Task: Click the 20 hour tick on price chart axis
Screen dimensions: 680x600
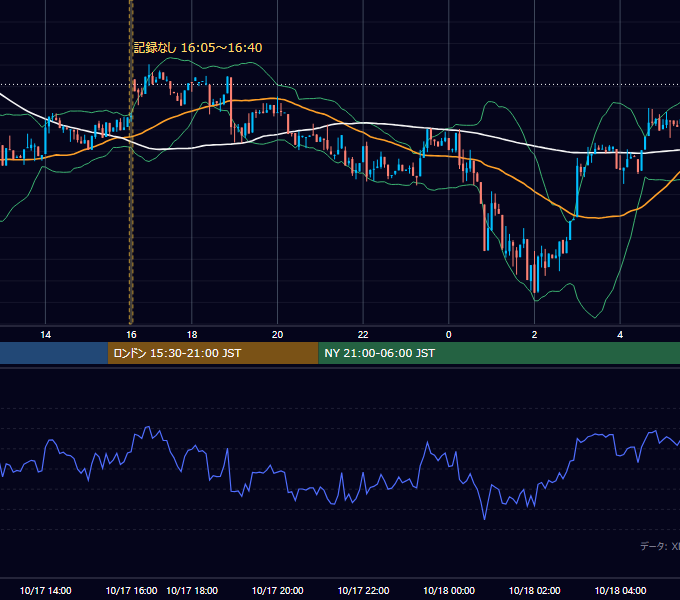Action: 278,335
